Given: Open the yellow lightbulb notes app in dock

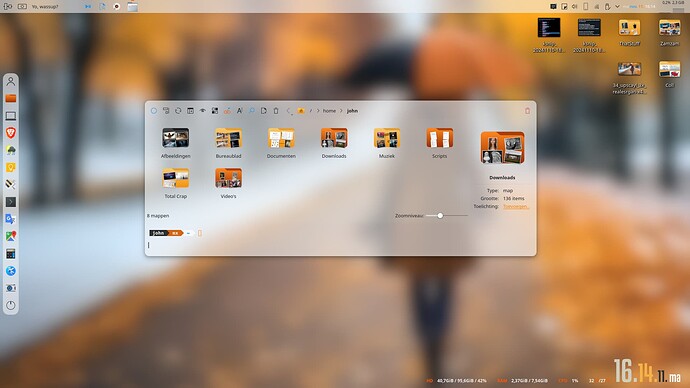Looking at the screenshot, I should (11, 167).
